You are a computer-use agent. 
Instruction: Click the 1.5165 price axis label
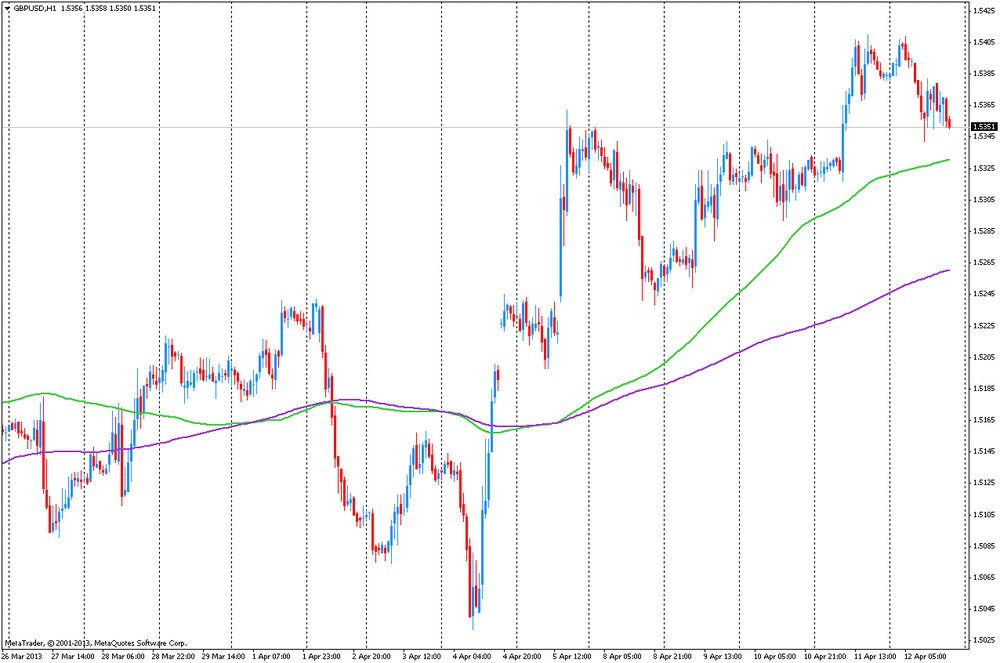(x=985, y=419)
